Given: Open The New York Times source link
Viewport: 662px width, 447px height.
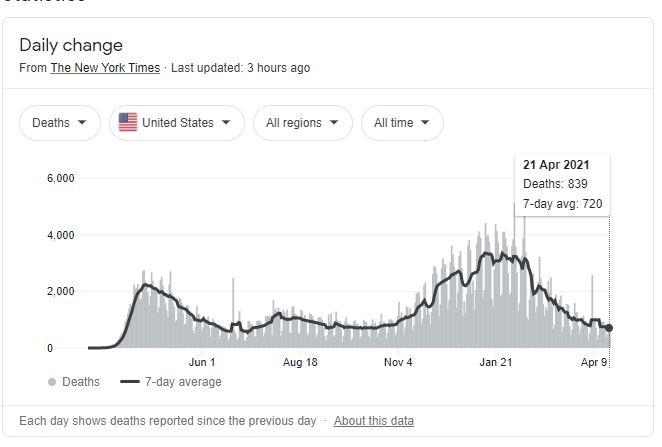Looking at the screenshot, I should (x=107, y=68).
